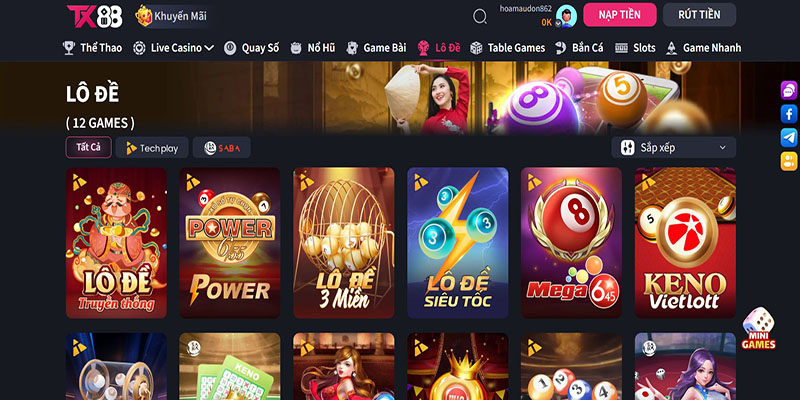Expand the Live Casino dropdown menu
The image size is (800, 400).
(x=173, y=48)
